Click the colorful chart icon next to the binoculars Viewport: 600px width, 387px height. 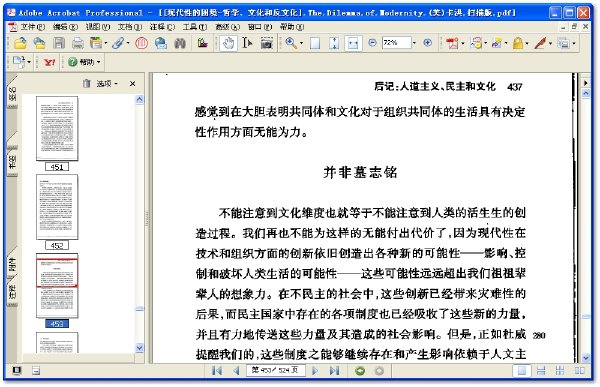click(x=203, y=43)
